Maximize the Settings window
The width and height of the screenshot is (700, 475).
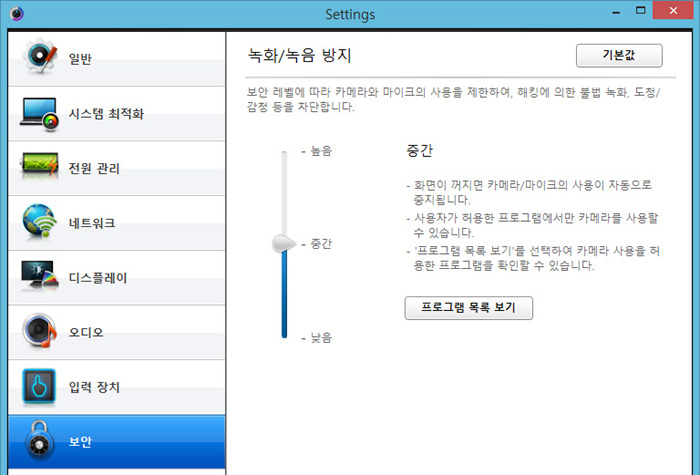point(641,11)
